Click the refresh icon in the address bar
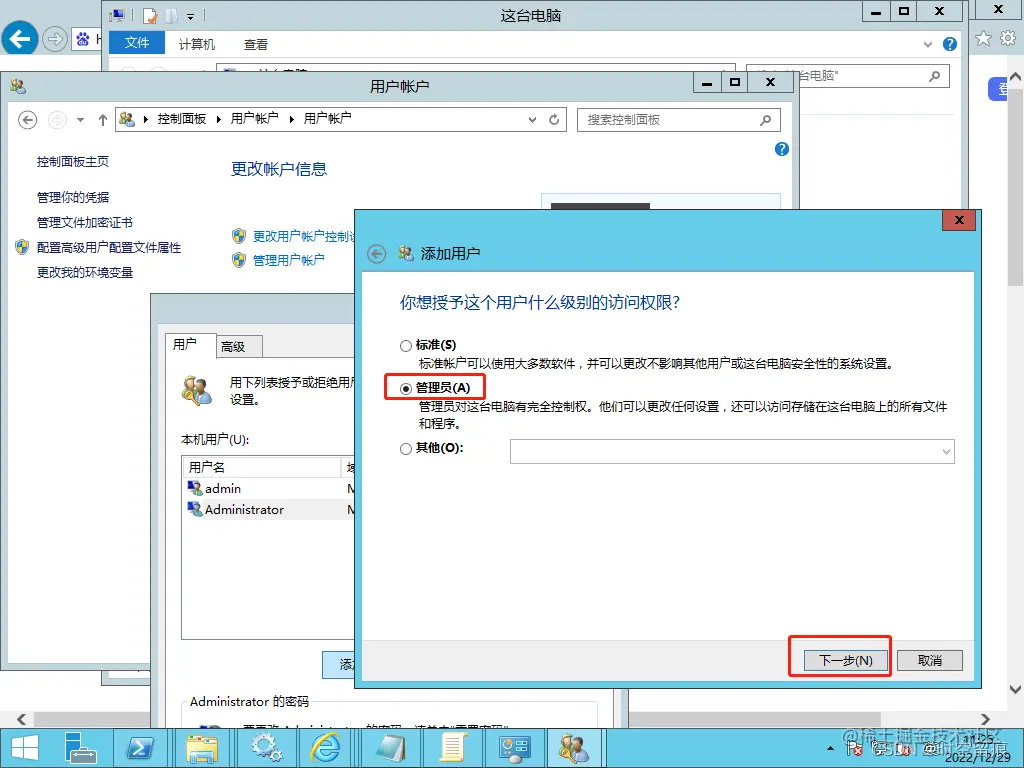1024x768 pixels. 554,119
